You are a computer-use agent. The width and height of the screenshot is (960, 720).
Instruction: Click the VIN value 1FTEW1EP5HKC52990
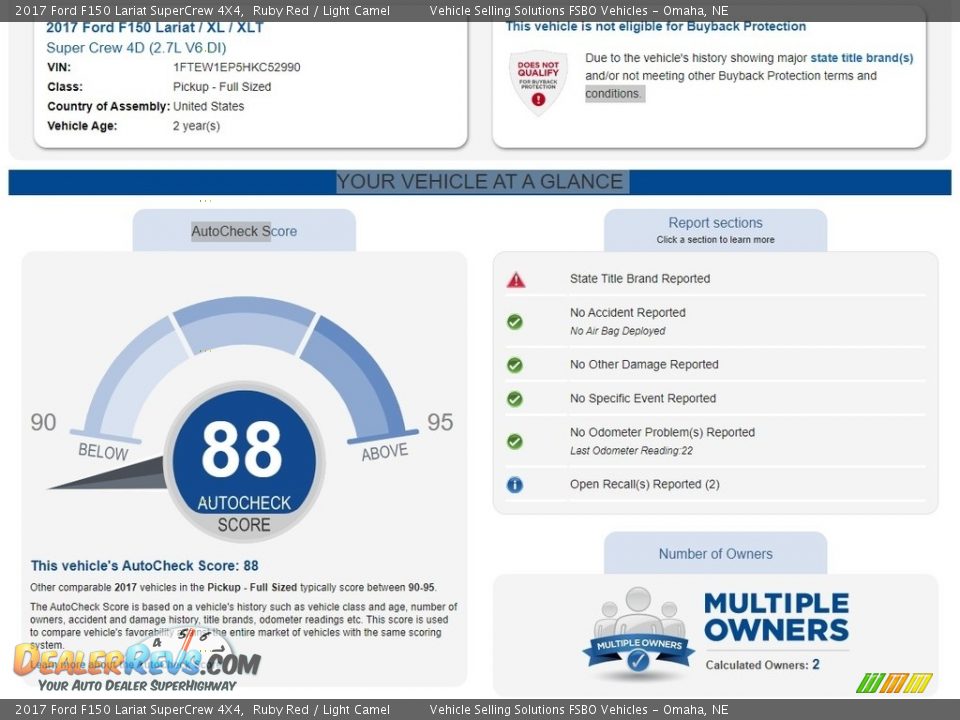(x=236, y=67)
